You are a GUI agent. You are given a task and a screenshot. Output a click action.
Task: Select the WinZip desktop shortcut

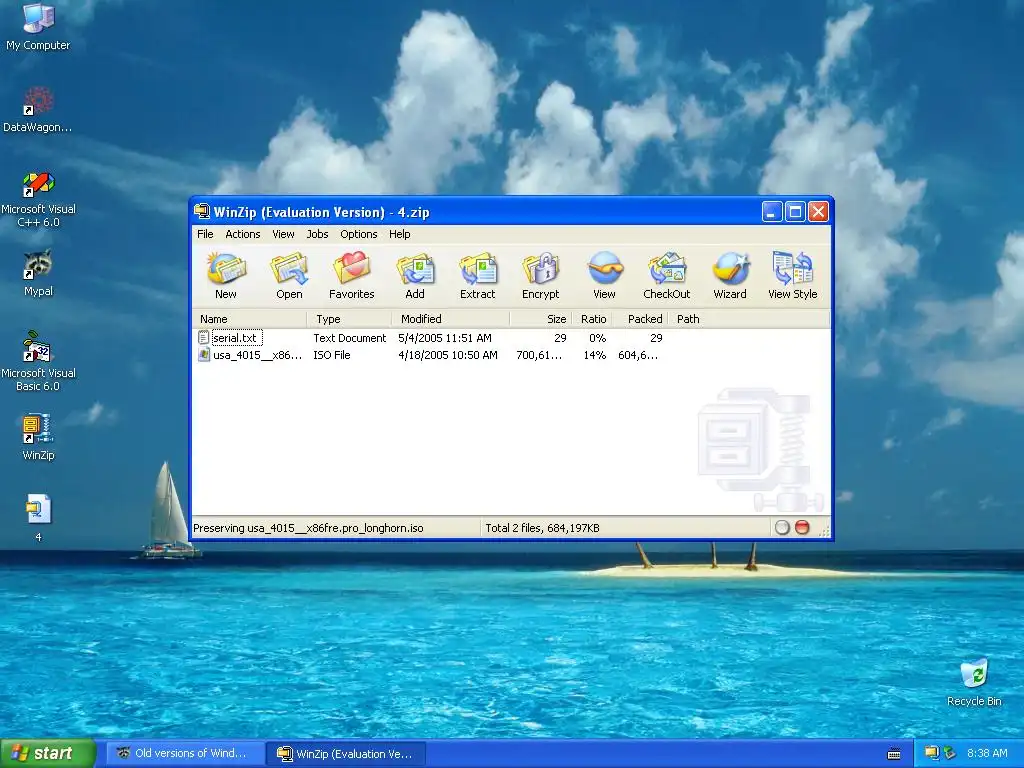coord(38,437)
